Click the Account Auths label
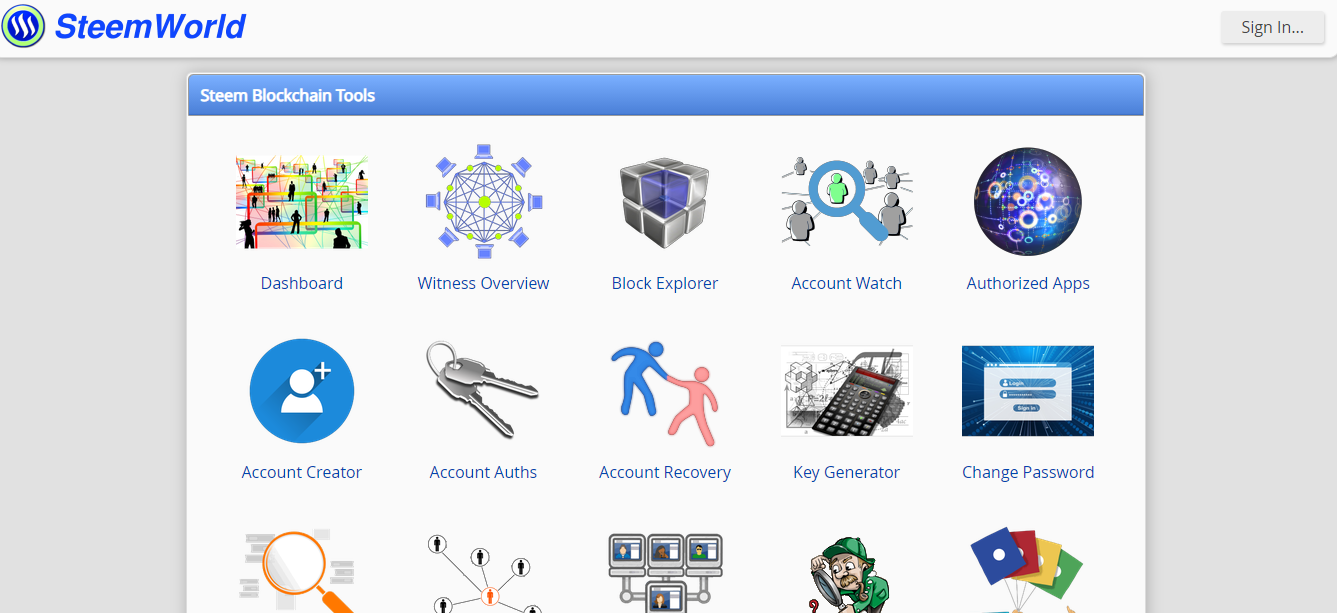This screenshot has height=613, width=1337. (x=484, y=472)
